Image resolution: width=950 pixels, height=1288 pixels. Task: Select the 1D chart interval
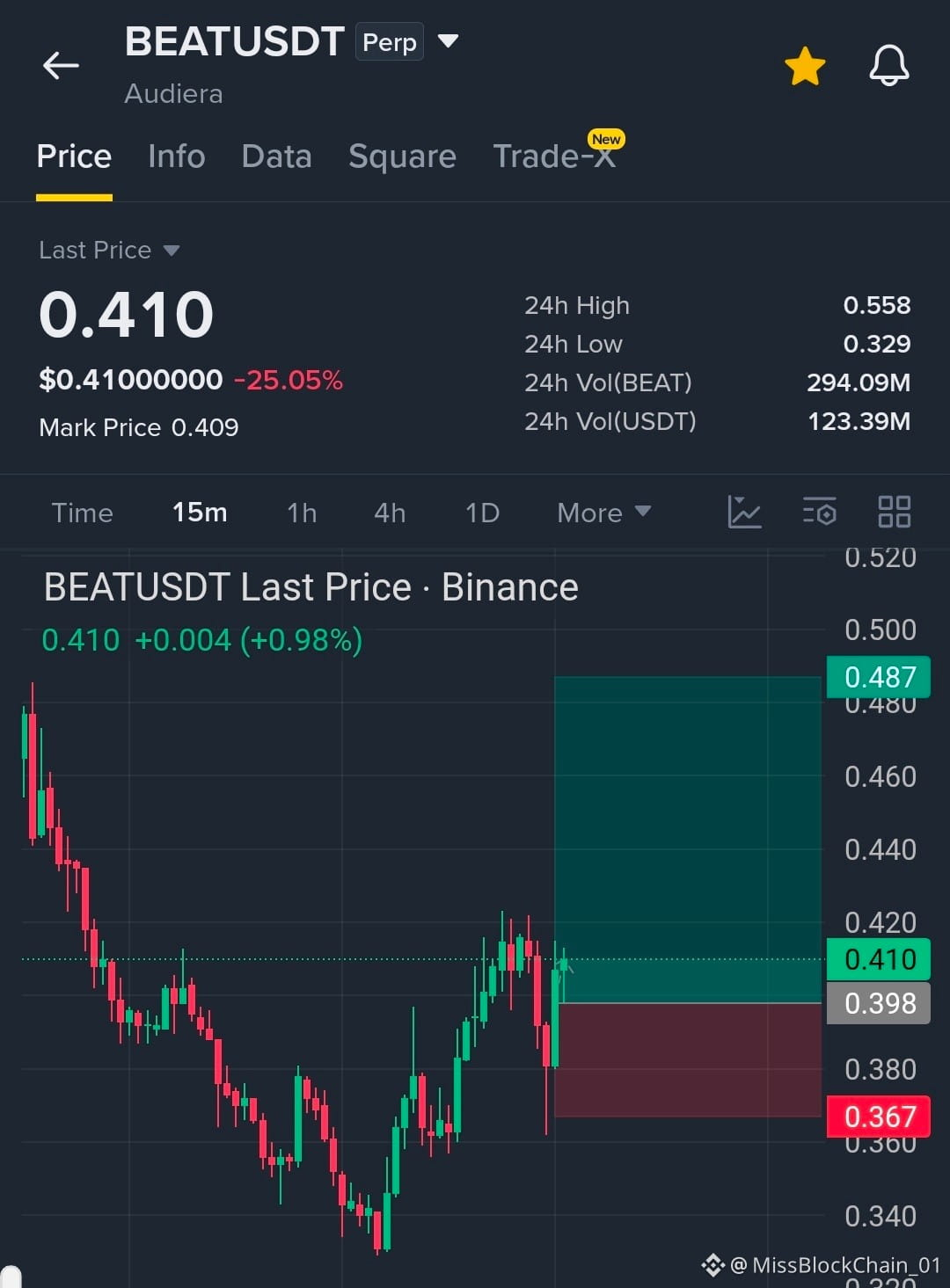tap(482, 513)
